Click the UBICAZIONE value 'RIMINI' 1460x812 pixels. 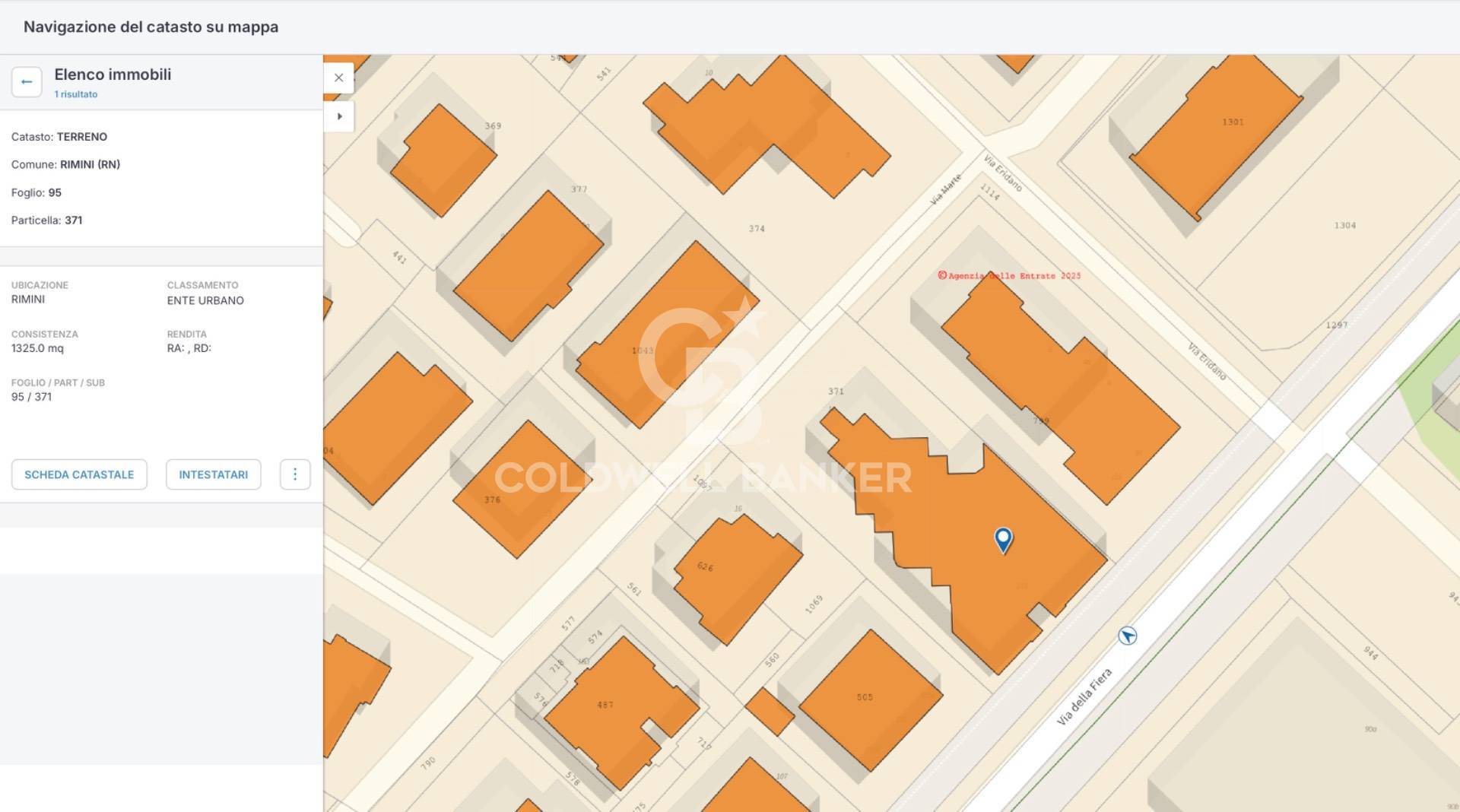(28, 300)
